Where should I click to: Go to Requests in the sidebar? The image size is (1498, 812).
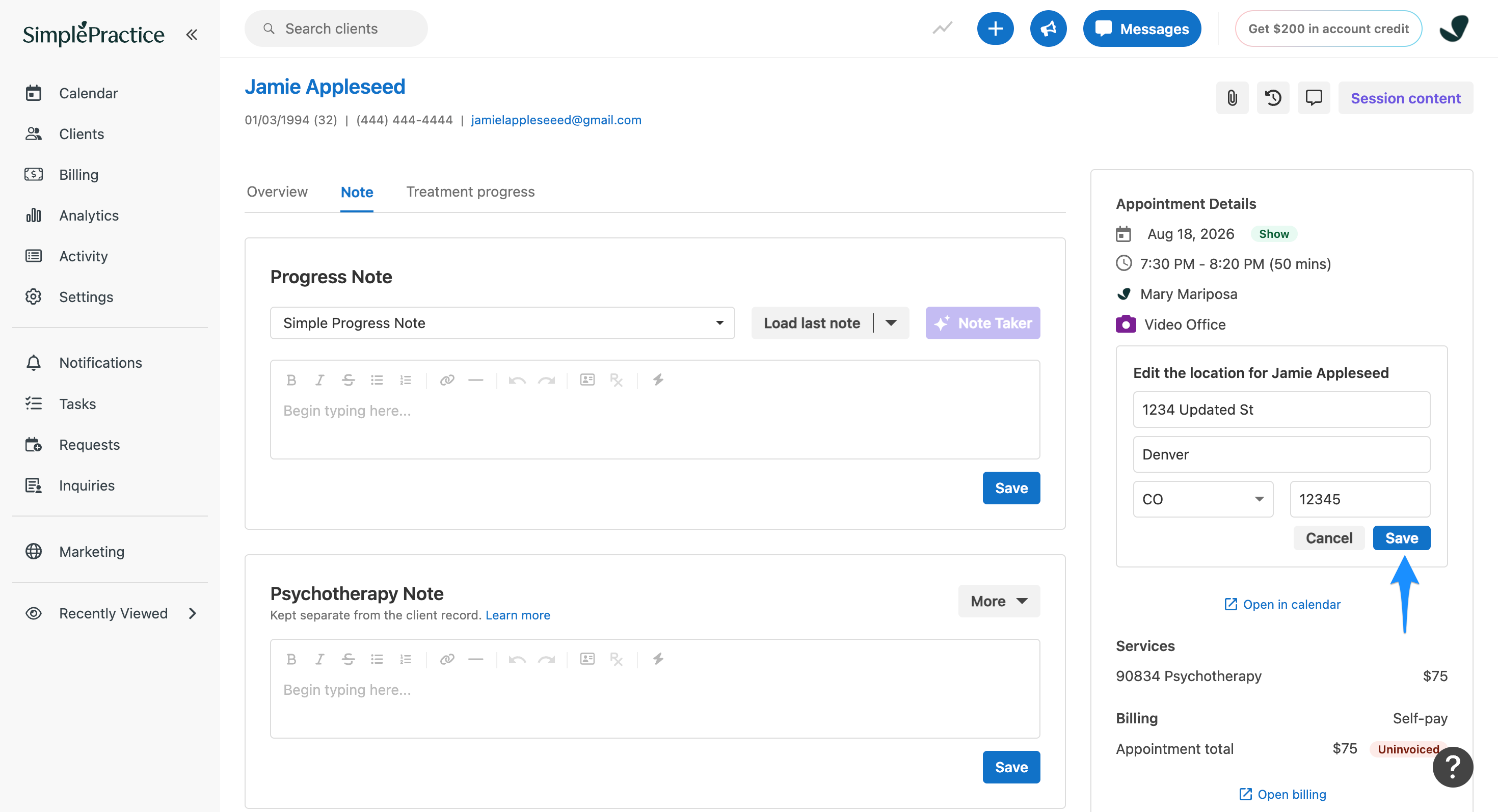click(x=90, y=444)
